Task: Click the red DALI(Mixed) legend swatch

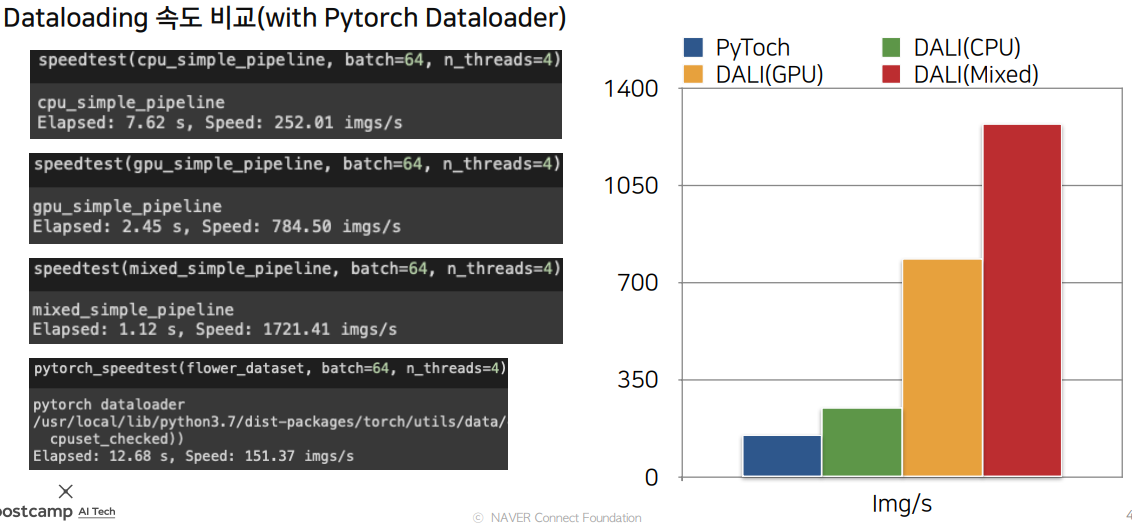Action: click(x=891, y=74)
